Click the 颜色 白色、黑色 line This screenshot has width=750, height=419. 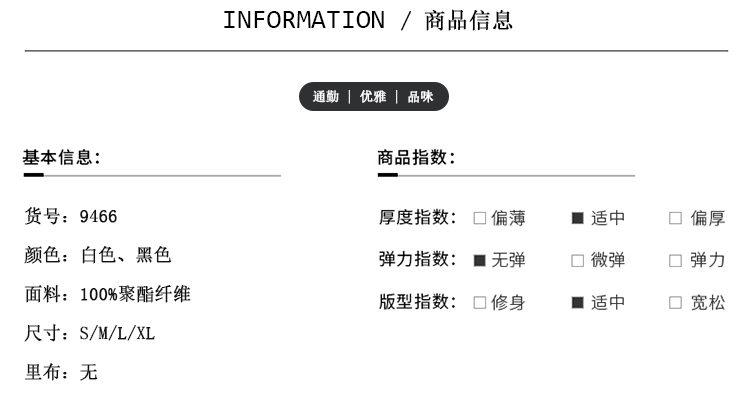pyautogui.click(x=98, y=255)
